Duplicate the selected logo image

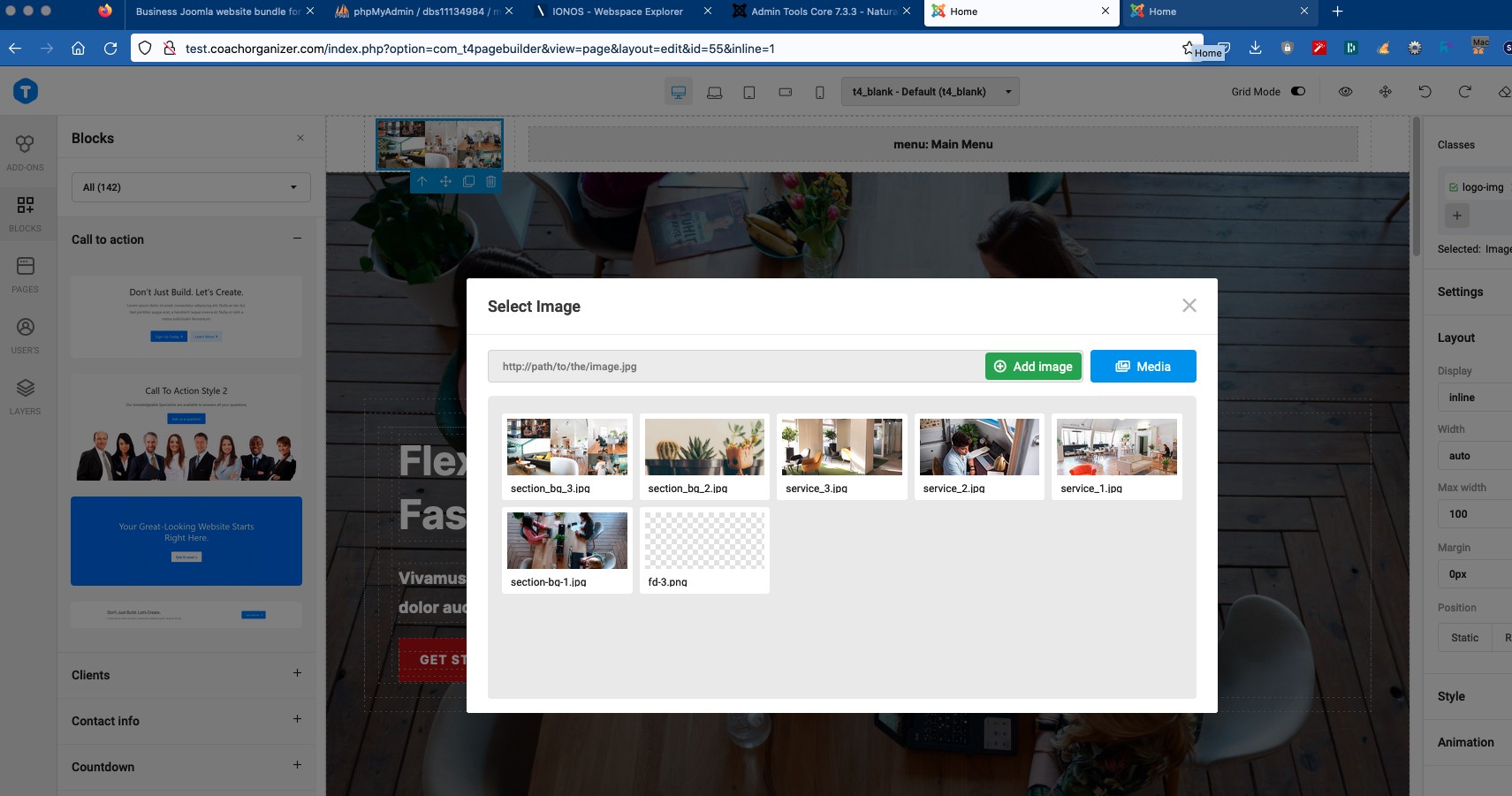pos(468,181)
